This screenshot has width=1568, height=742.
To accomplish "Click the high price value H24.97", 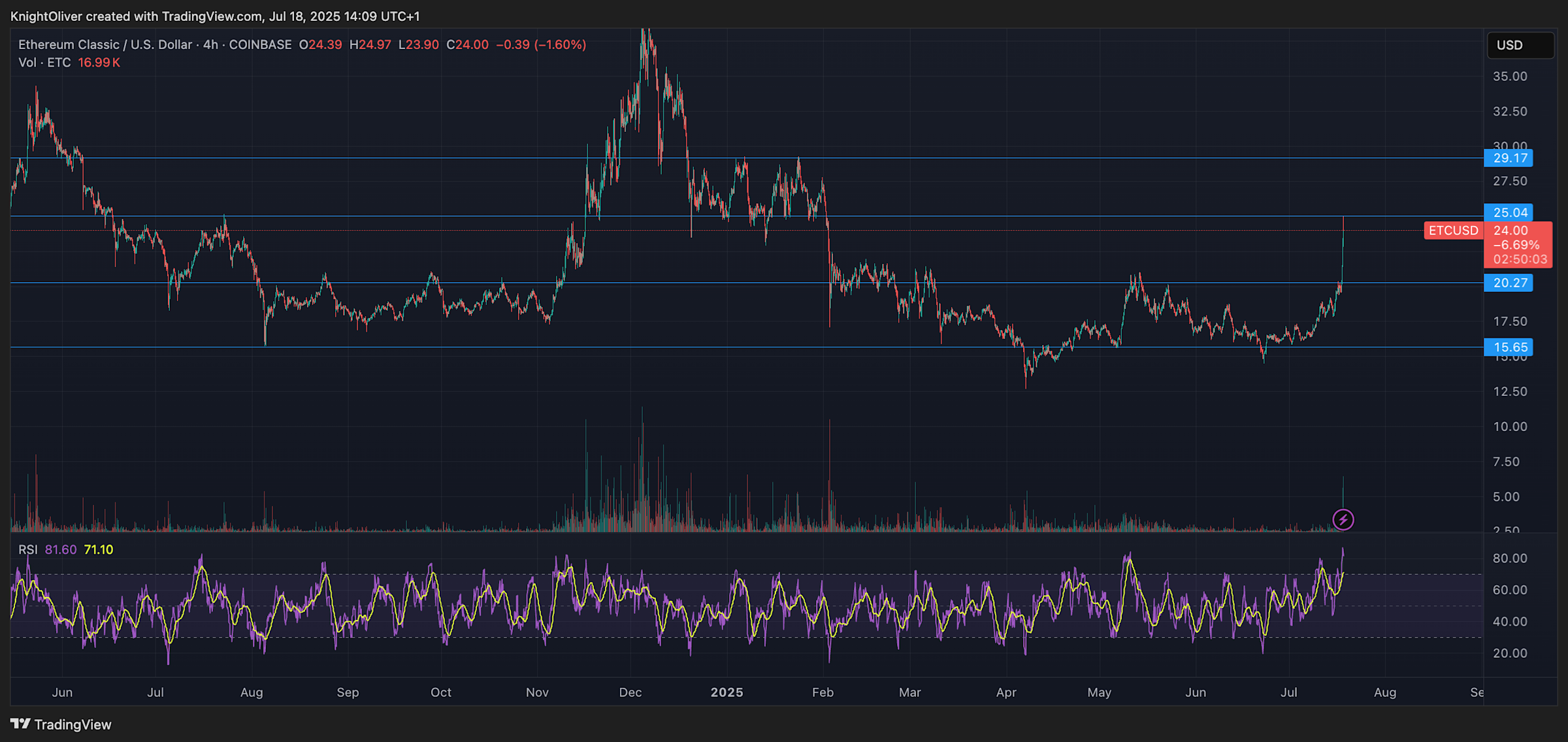I will pyautogui.click(x=370, y=44).
